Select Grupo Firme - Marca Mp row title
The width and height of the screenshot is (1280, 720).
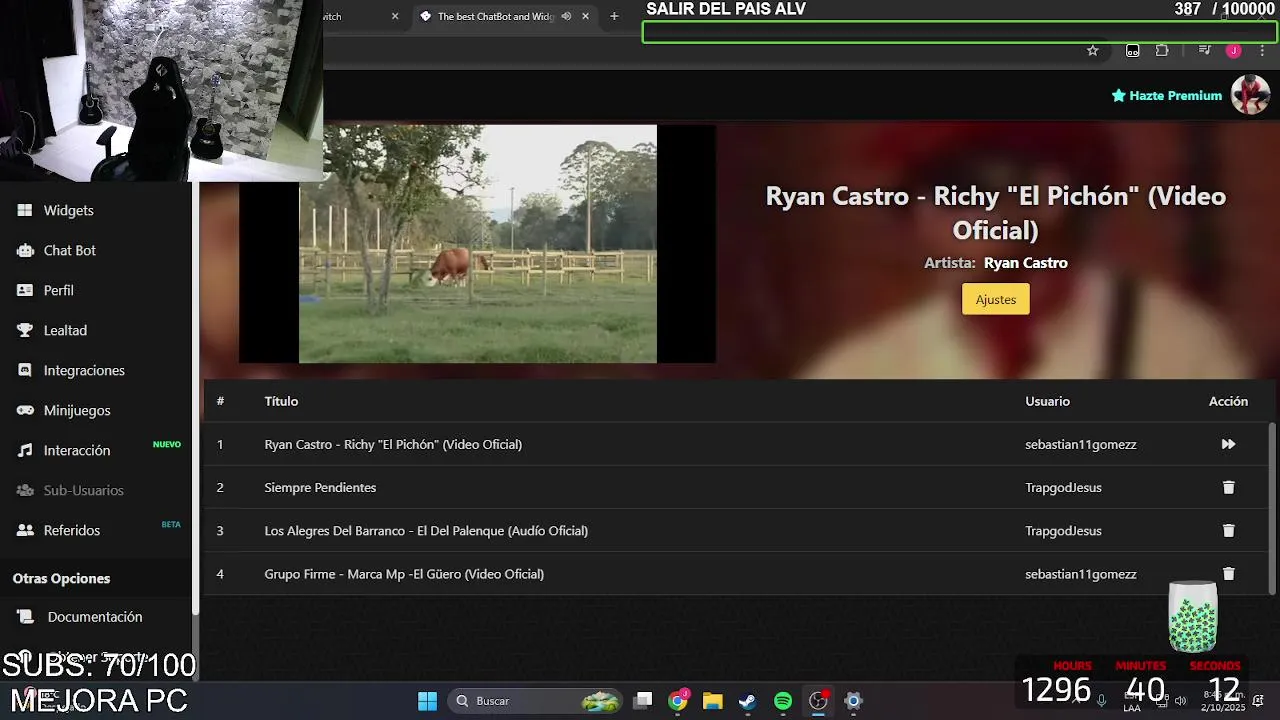[404, 574]
